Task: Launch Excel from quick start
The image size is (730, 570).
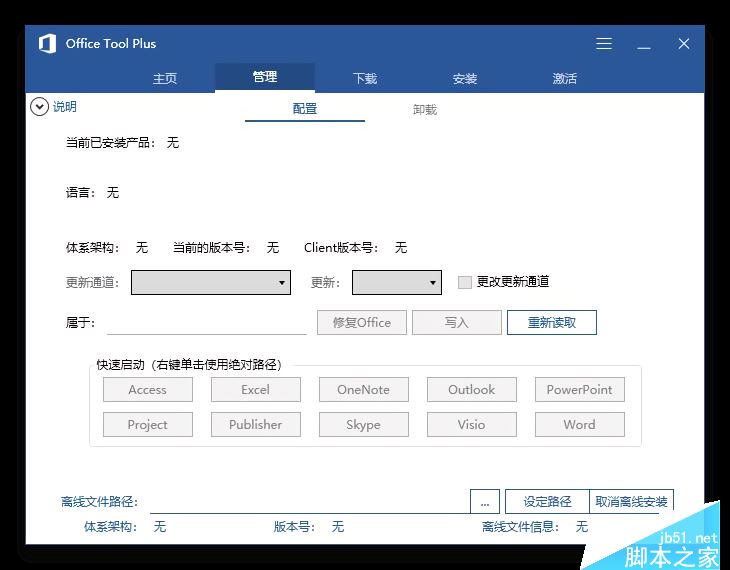Action: tap(256, 389)
